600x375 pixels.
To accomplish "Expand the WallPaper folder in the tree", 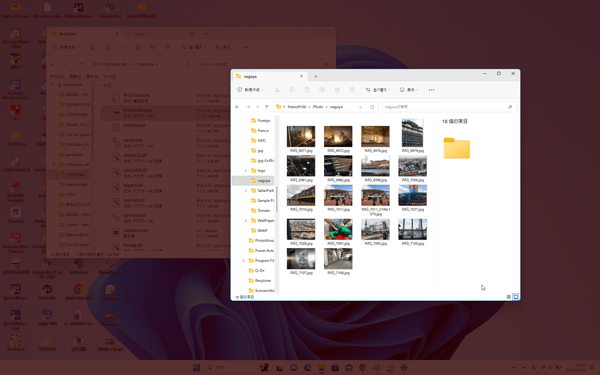I will (246, 220).
